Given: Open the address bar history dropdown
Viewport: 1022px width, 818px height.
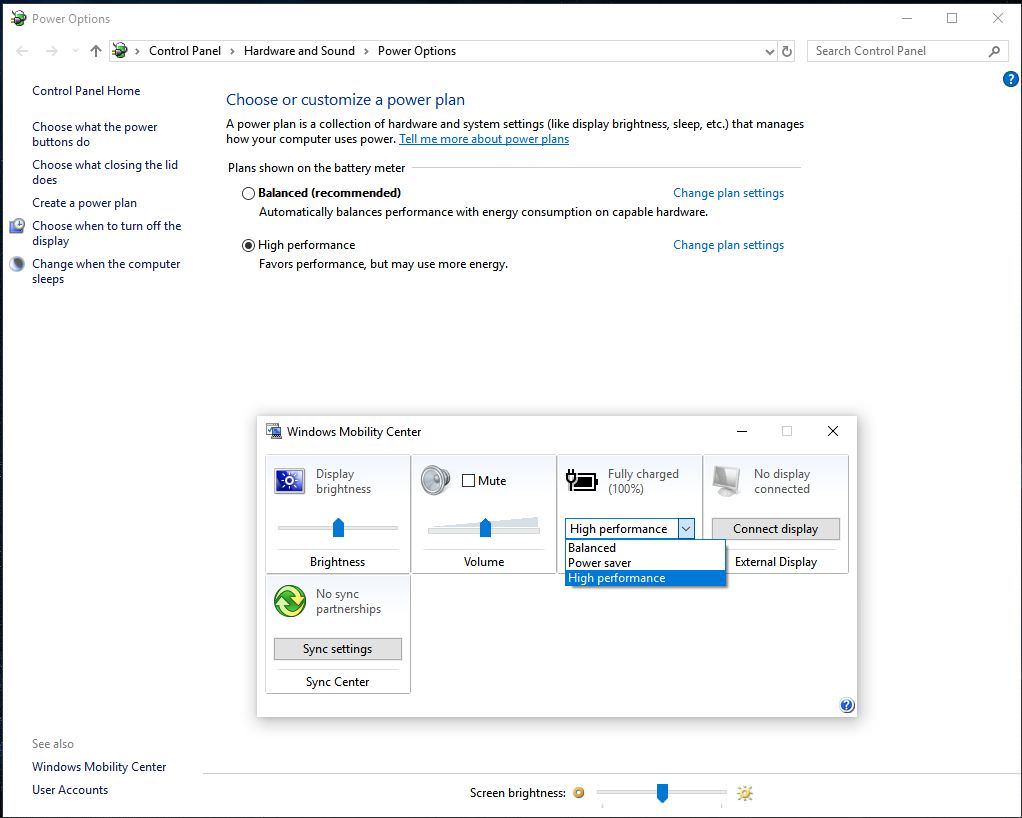Looking at the screenshot, I should tap(769, 51).
